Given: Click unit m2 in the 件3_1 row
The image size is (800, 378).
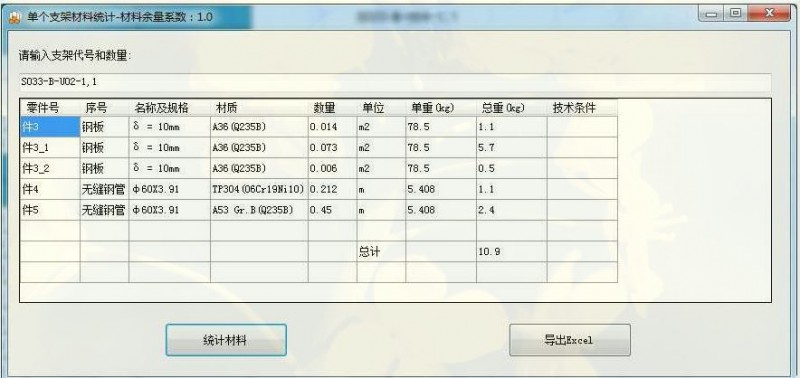Looking at the screenshot, I should tap(381, 148).
